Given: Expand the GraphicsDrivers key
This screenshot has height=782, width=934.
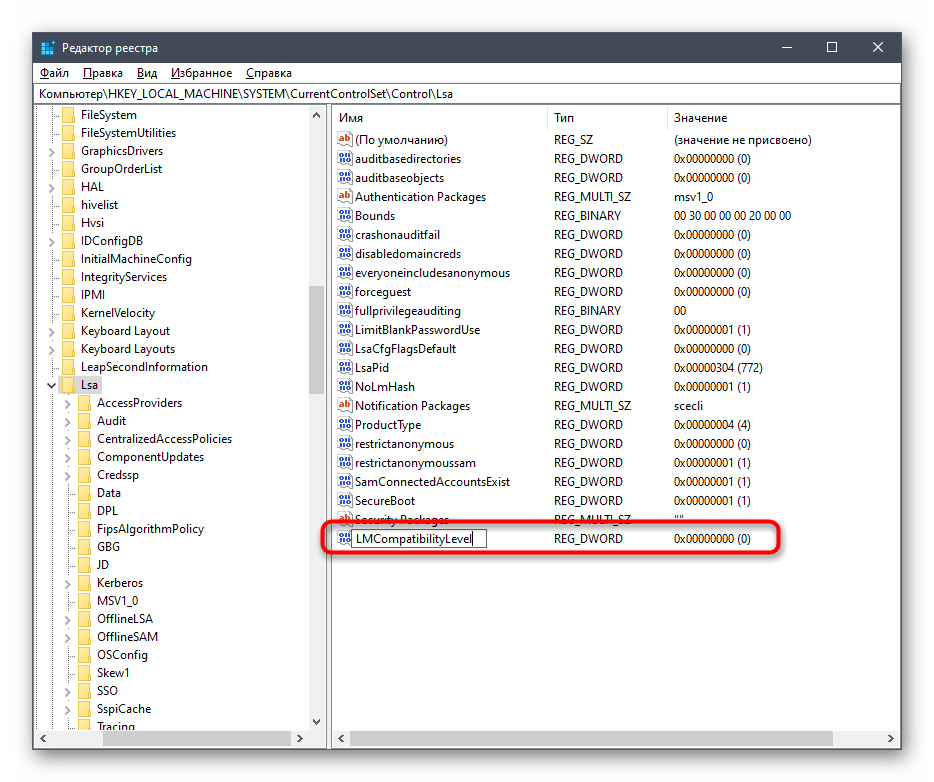Looking at the screenshot, I should click(x=50, y=151).
